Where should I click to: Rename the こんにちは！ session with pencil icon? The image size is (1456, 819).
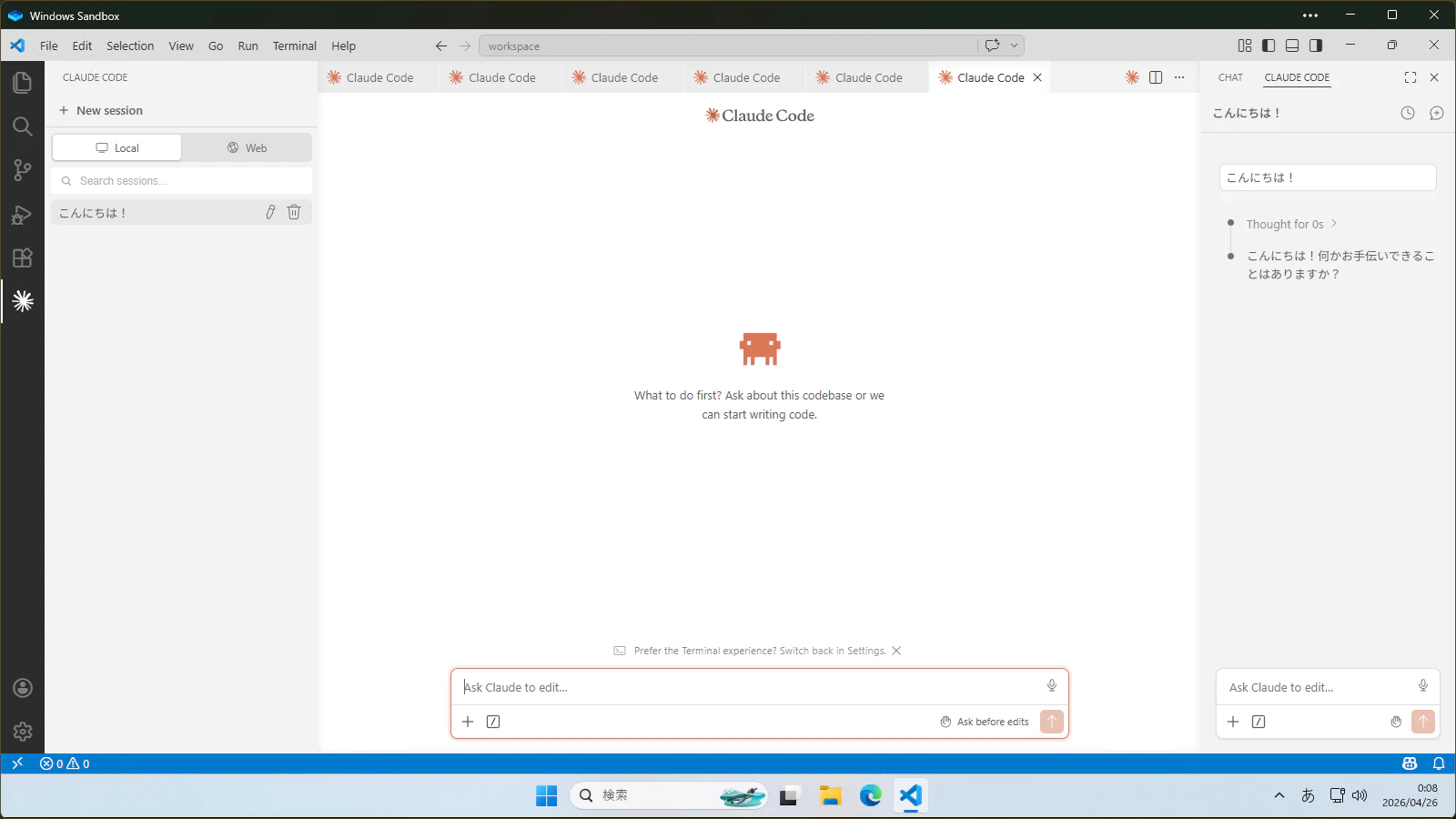point(270,212)
